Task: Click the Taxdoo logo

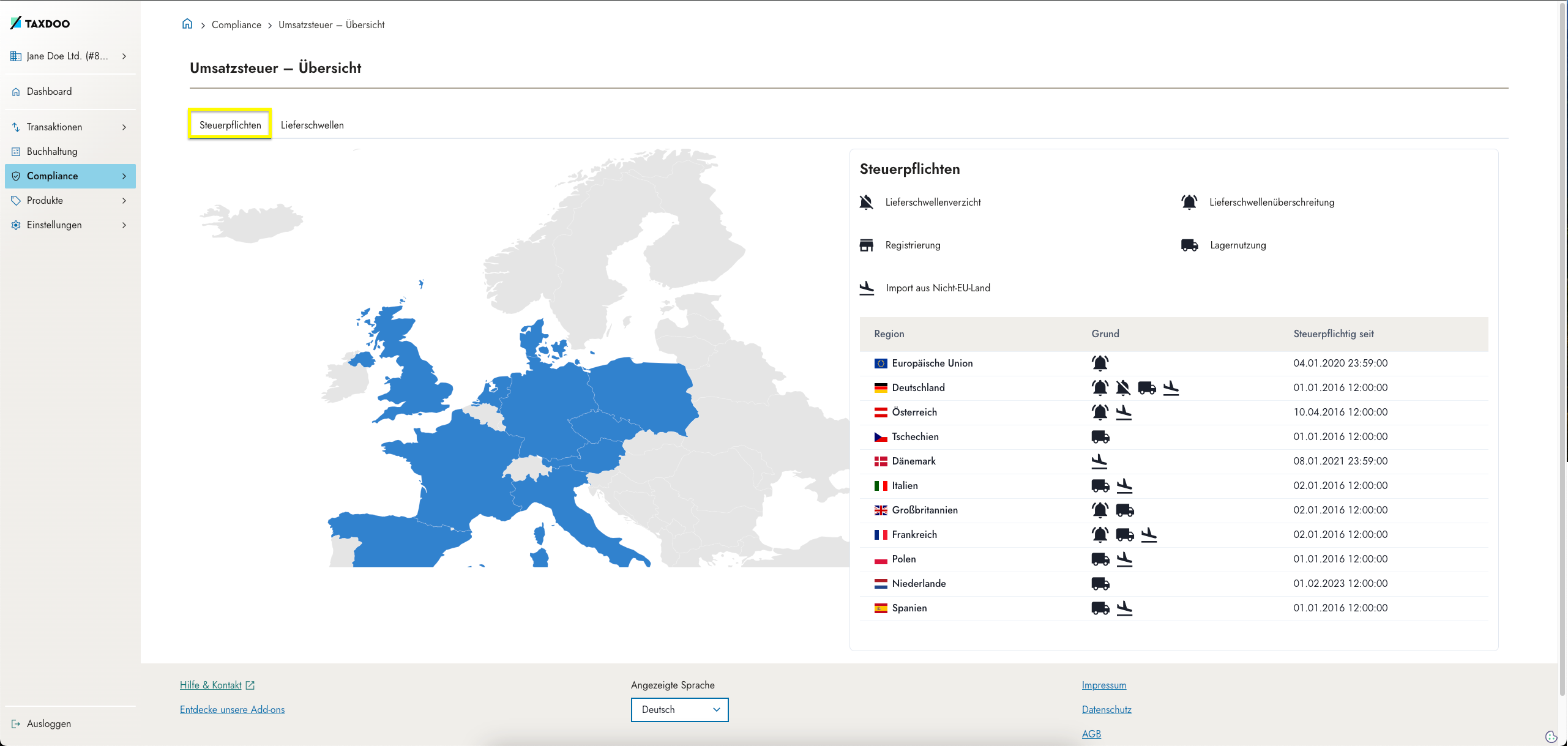Action: [40, 23]
